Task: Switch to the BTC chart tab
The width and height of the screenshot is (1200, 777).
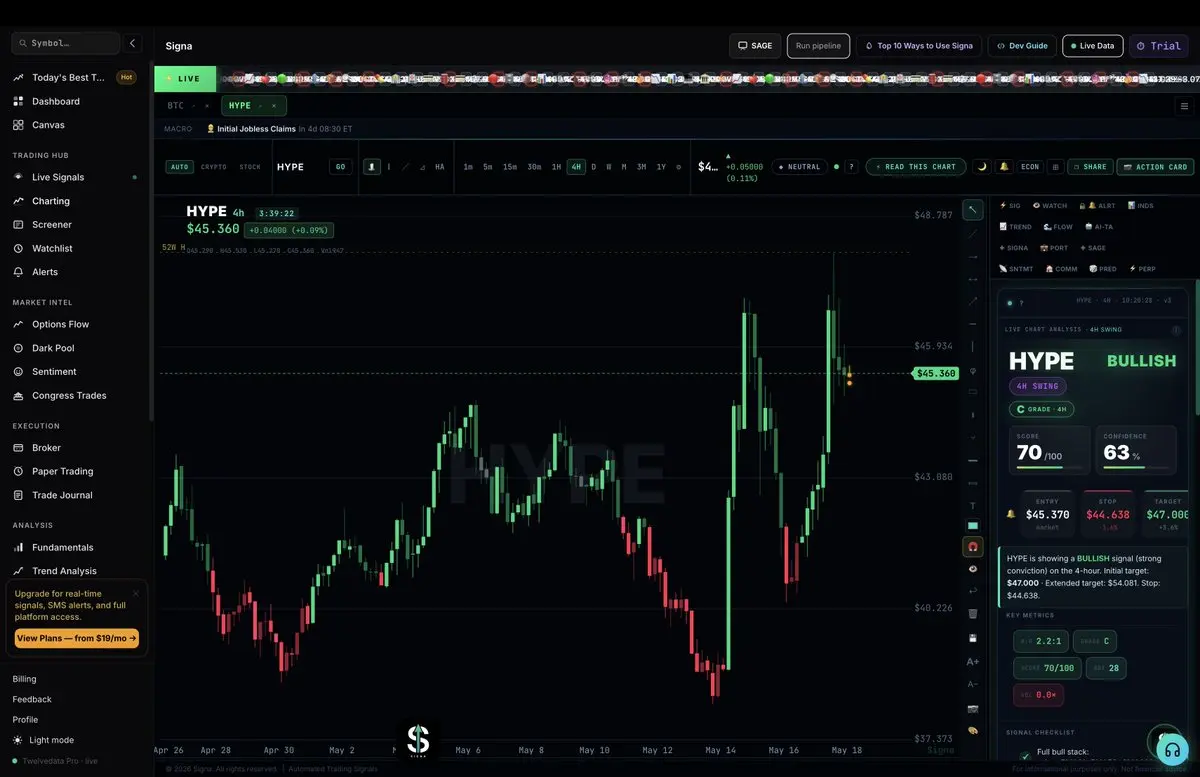Action: click(x=176, y=106)
